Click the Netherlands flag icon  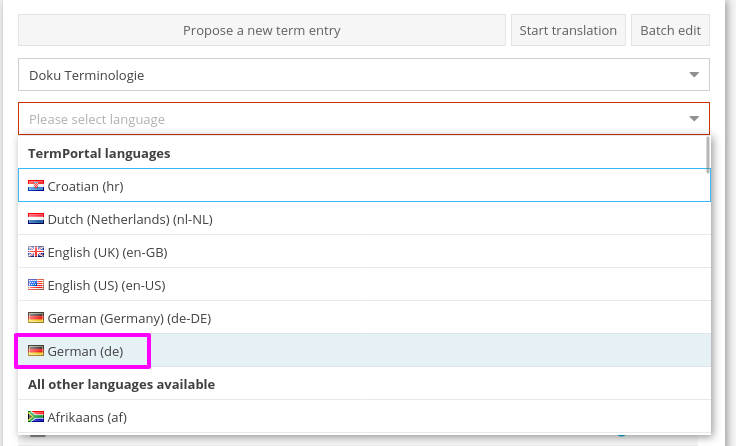[36, 219]
